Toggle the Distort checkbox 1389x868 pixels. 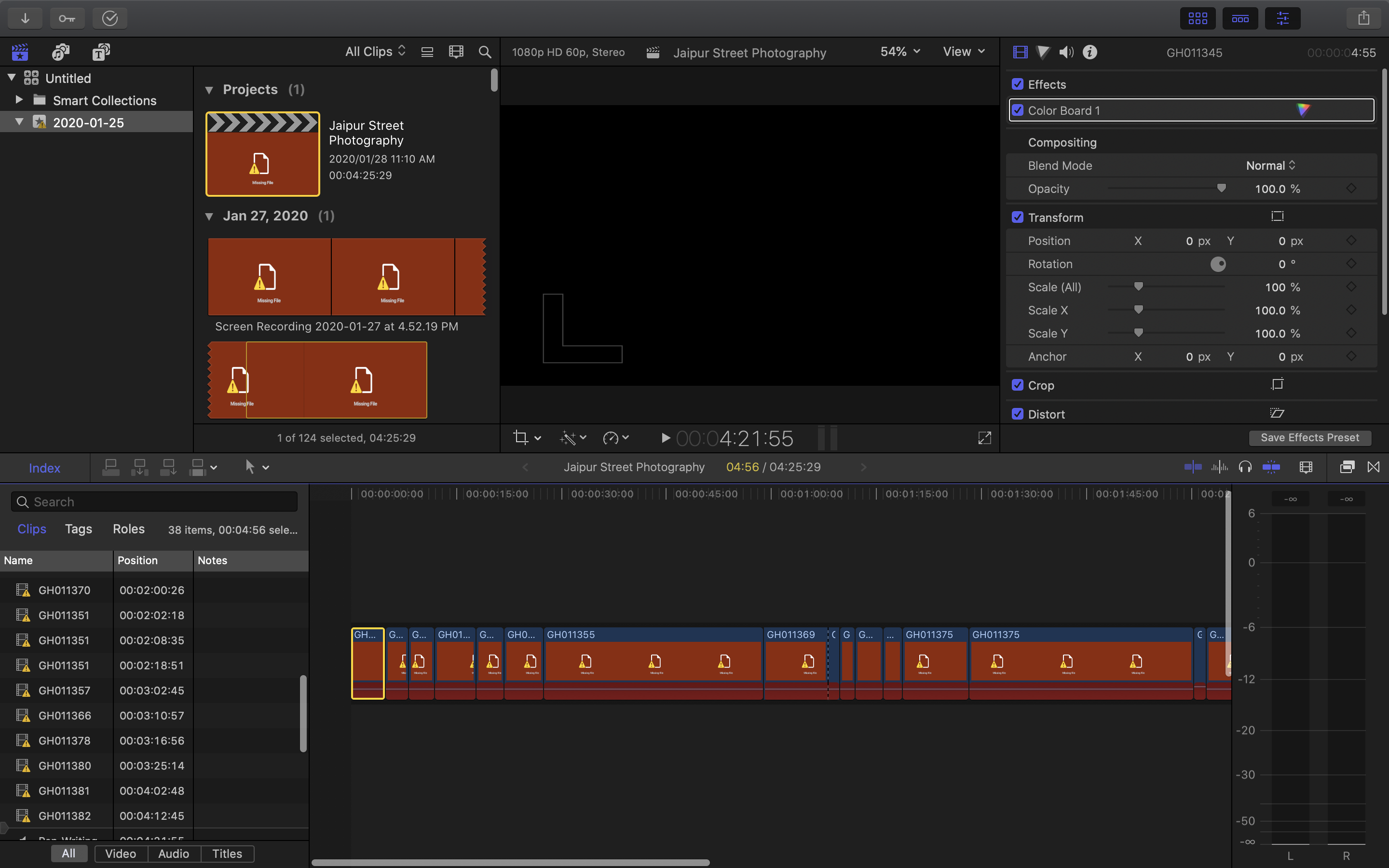coord(1018,414)
